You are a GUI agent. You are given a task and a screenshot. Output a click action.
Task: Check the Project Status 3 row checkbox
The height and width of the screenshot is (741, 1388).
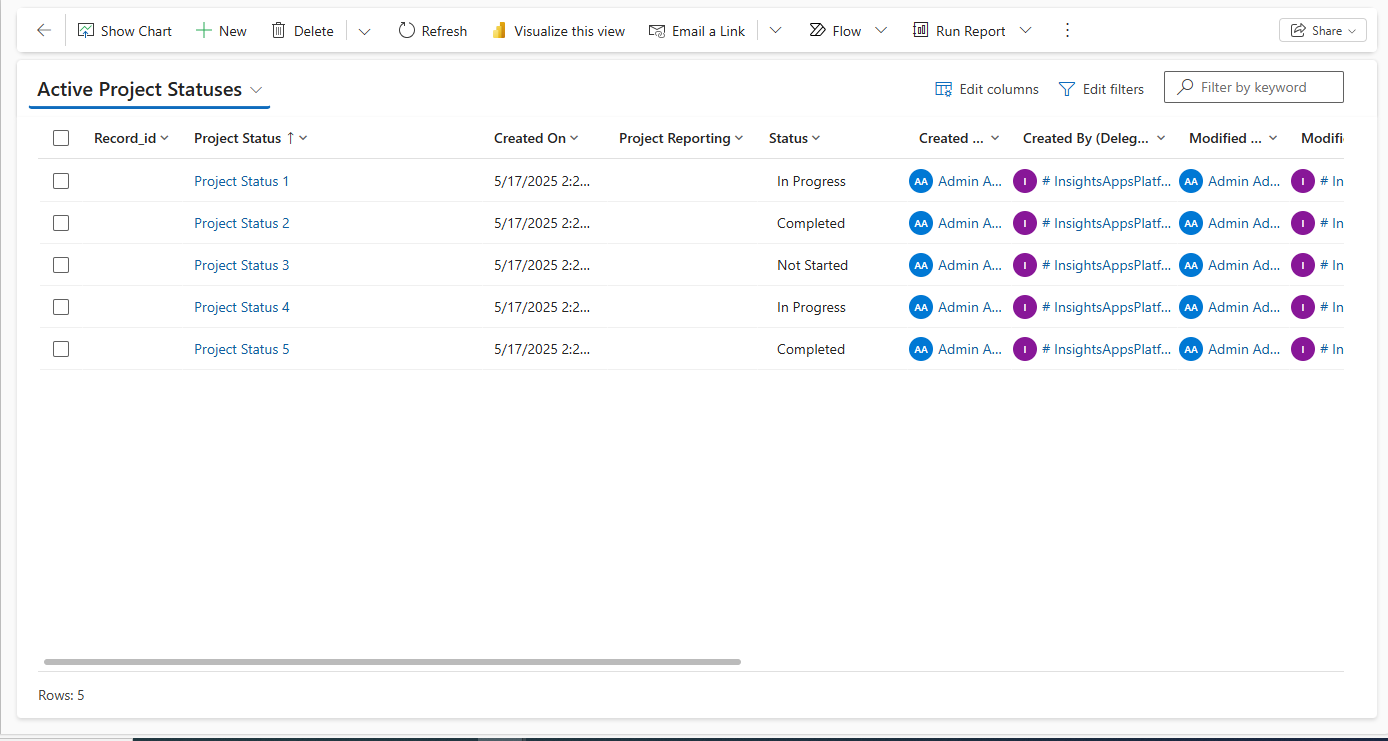pos(61,264)
